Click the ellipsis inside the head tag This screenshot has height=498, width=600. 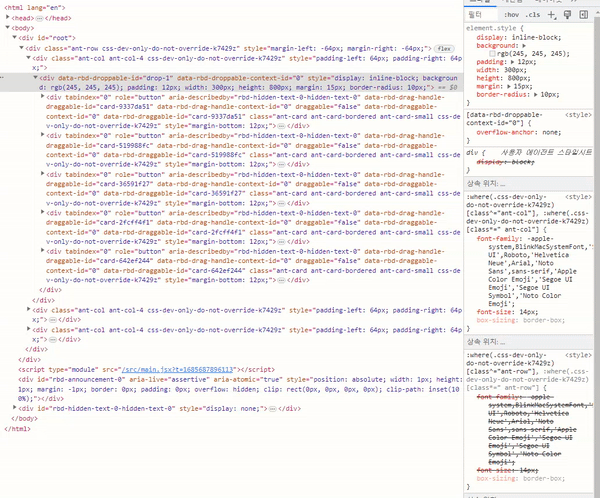tap(39, 18)
